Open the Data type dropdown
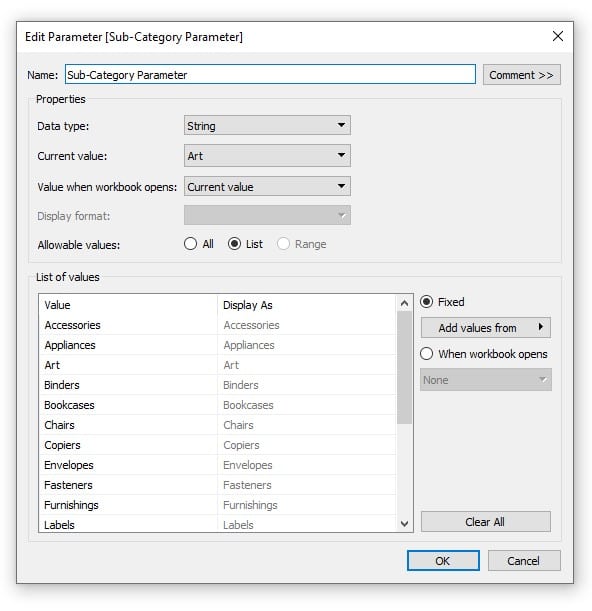 click(267, 125)
